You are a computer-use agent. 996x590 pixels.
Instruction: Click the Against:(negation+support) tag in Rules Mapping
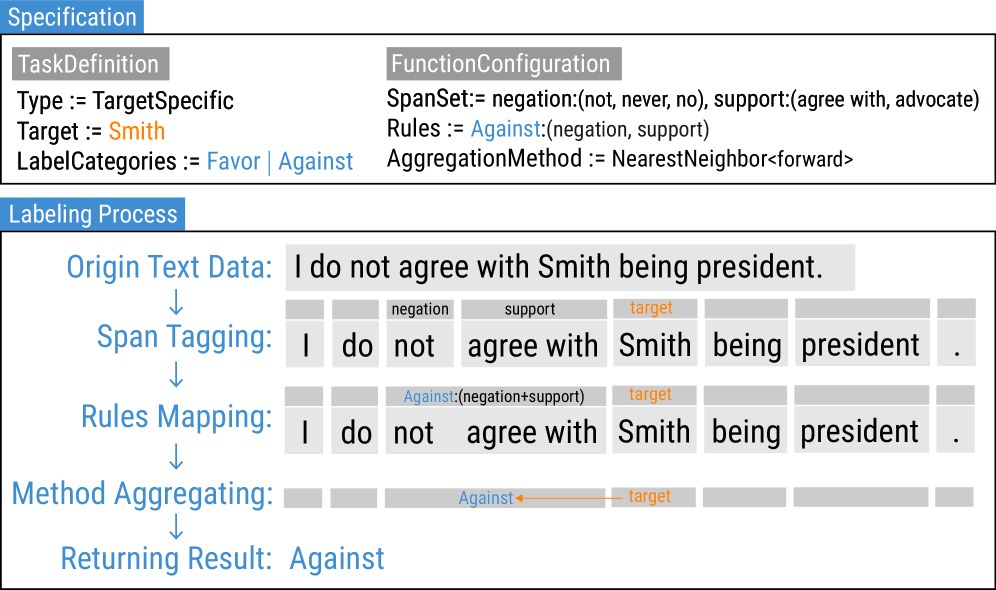[494, 396]
